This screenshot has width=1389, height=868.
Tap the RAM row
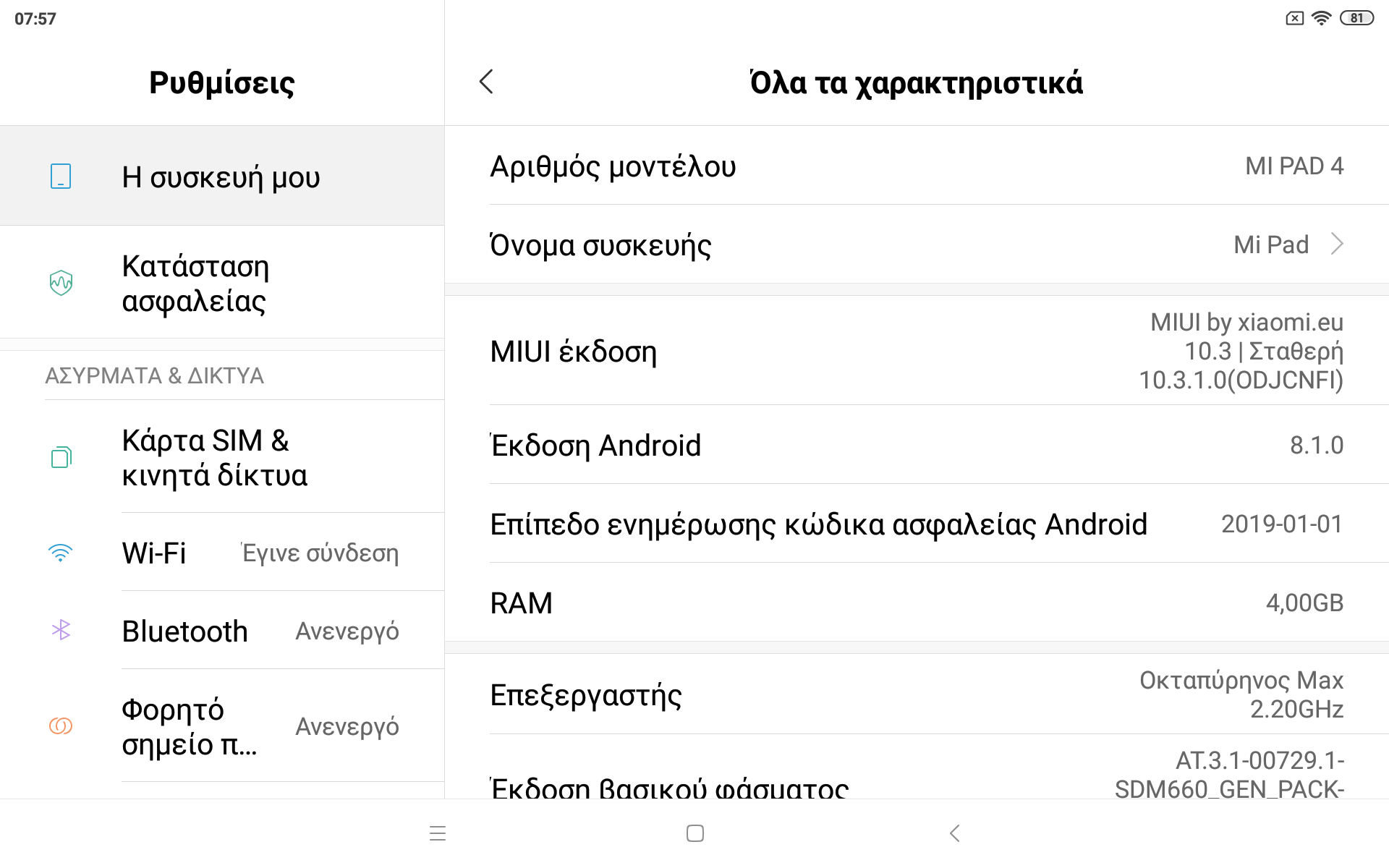point(916,603)
